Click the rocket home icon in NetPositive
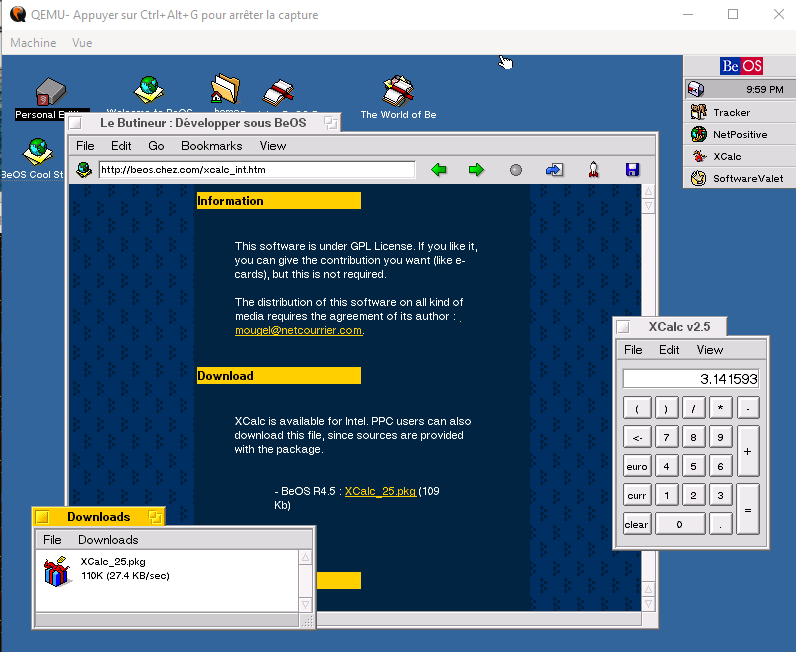796x652 pixels. 593,170
